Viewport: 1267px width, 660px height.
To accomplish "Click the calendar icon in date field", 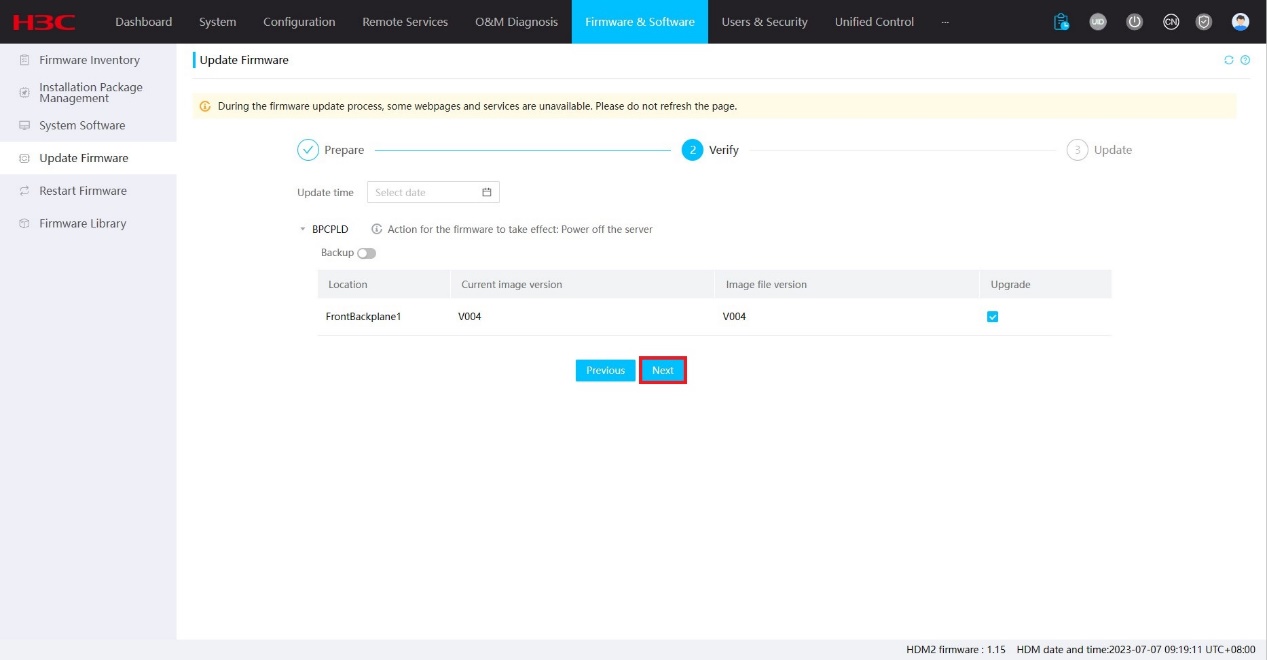I will click(x=487, y=192).
